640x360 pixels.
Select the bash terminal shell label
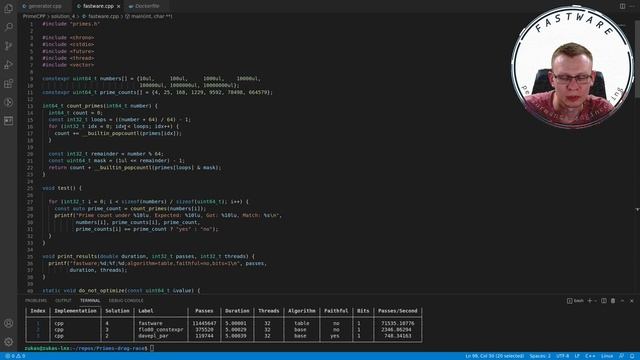(575, 301)
